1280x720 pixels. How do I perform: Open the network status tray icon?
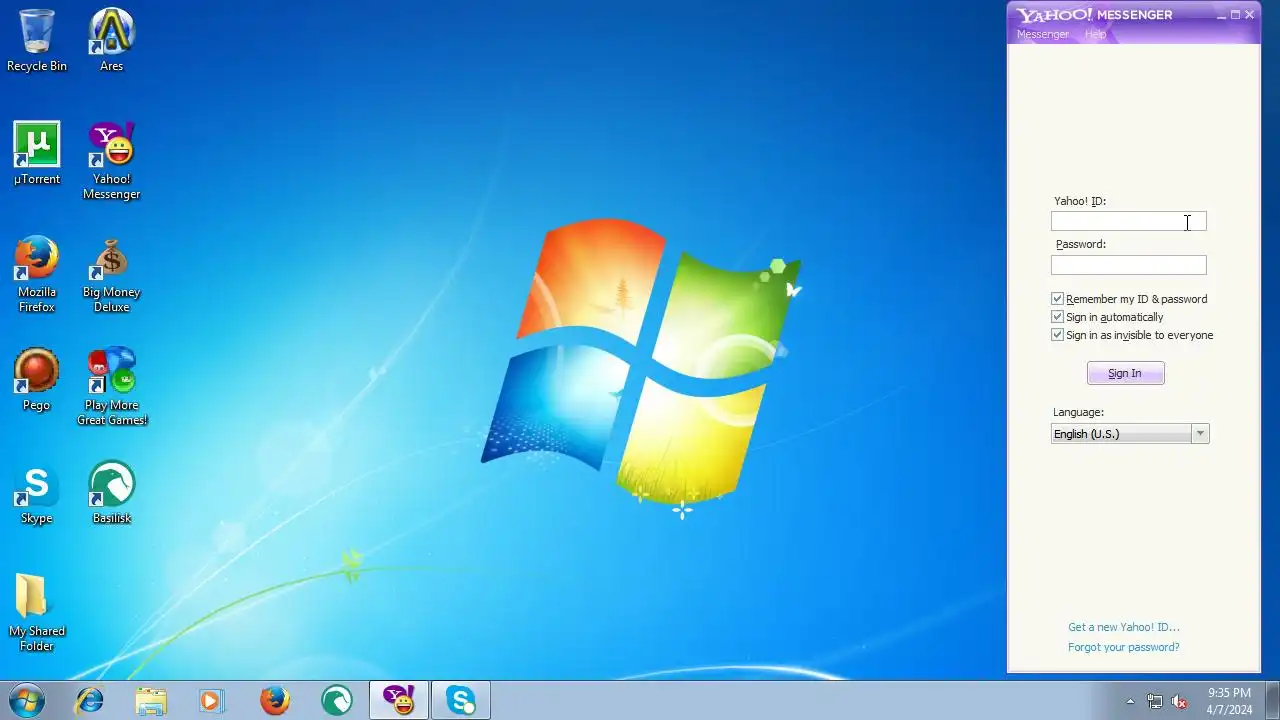coord(1155,701)
